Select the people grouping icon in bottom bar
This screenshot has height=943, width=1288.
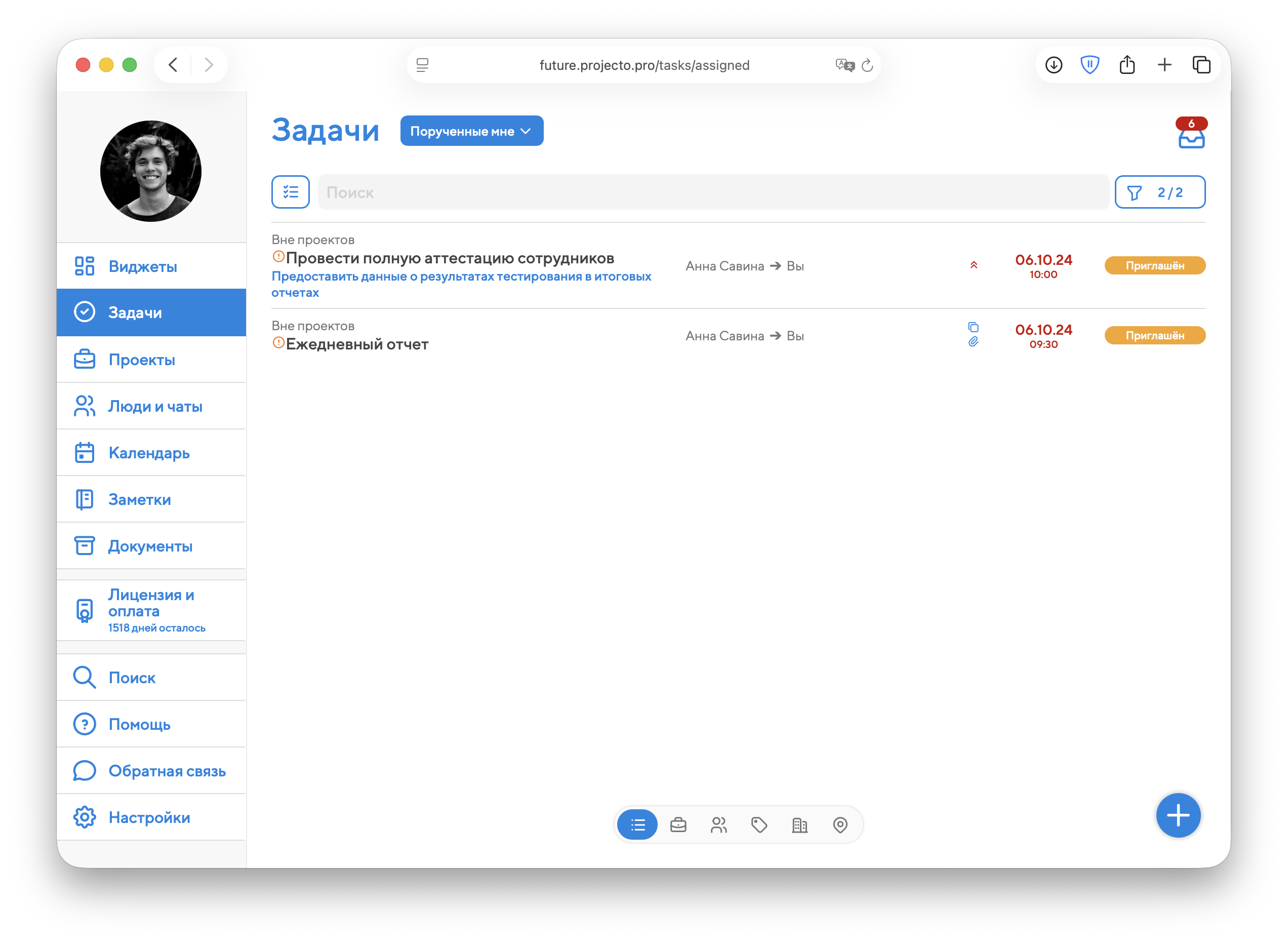(718, 825)
